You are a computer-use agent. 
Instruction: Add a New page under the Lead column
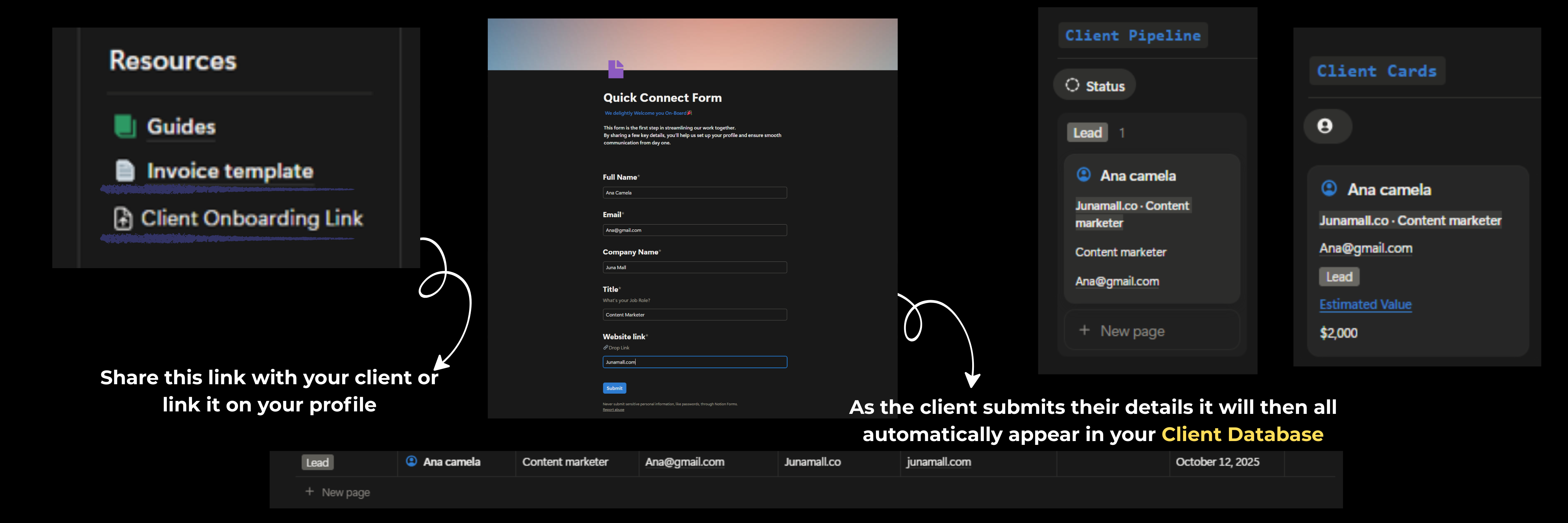1131,331
